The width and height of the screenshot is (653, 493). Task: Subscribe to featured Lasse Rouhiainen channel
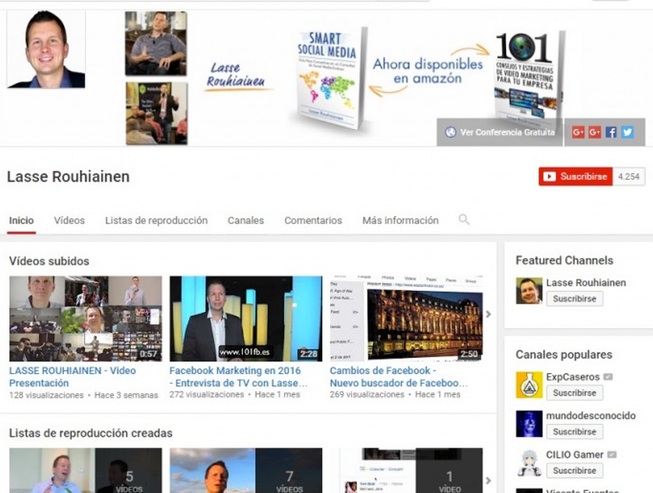574,299
